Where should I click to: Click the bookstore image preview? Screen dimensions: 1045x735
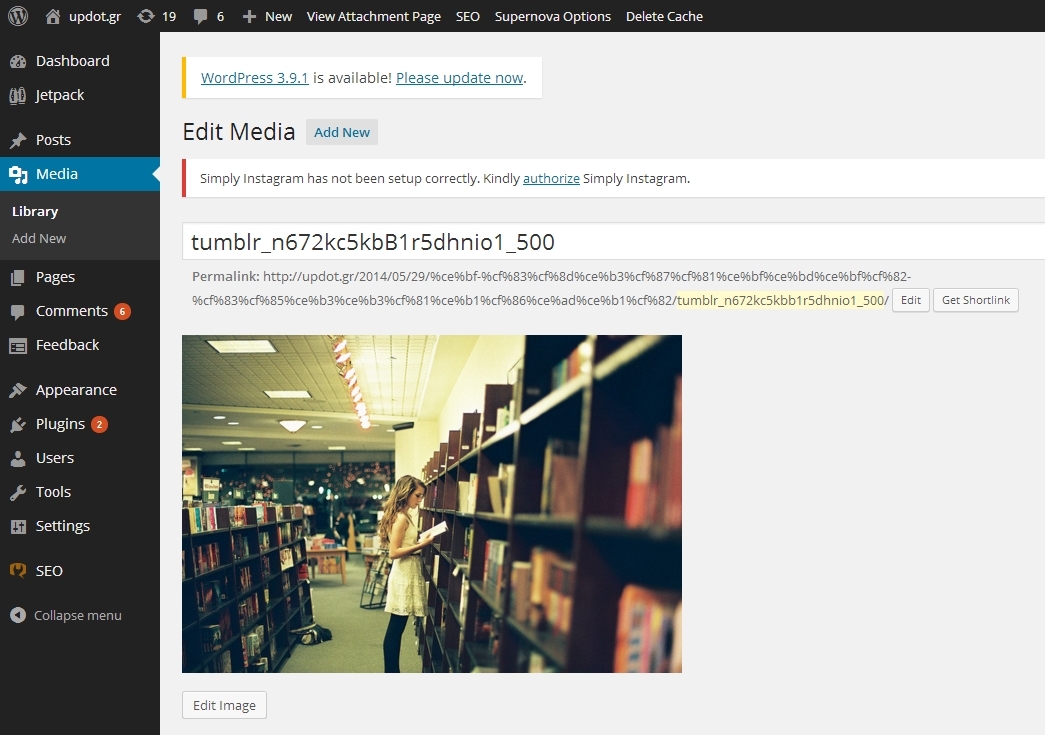431,503
